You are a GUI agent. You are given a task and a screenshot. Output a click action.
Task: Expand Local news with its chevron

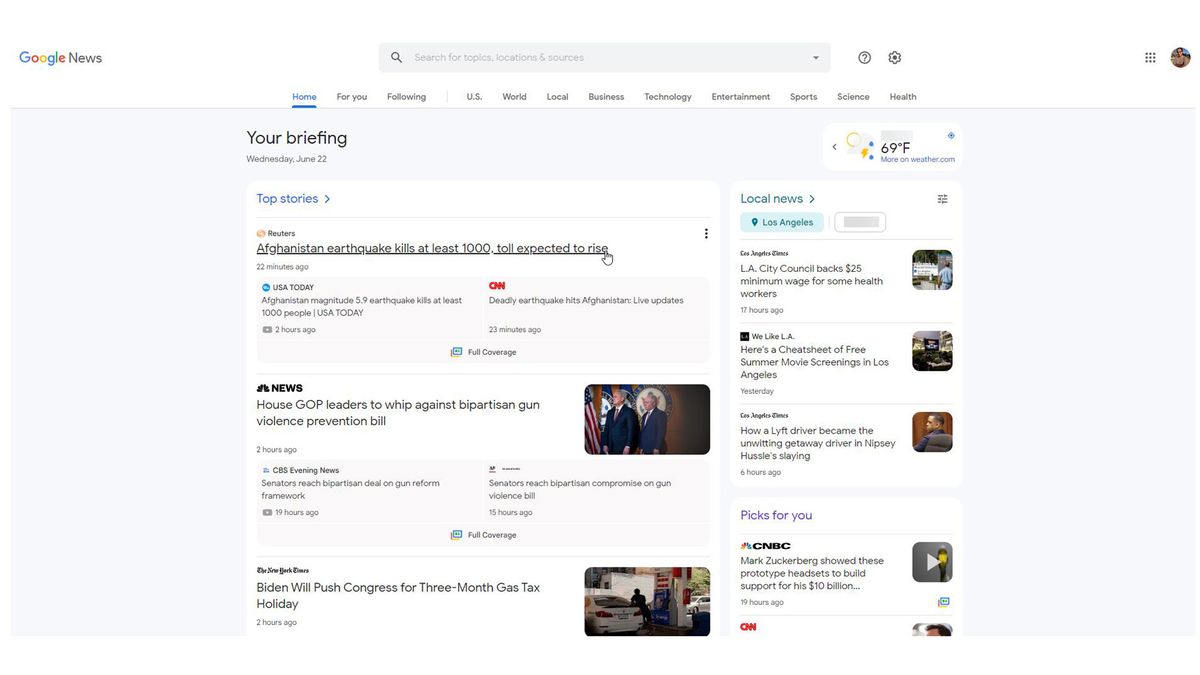click(x=813, y=198)
